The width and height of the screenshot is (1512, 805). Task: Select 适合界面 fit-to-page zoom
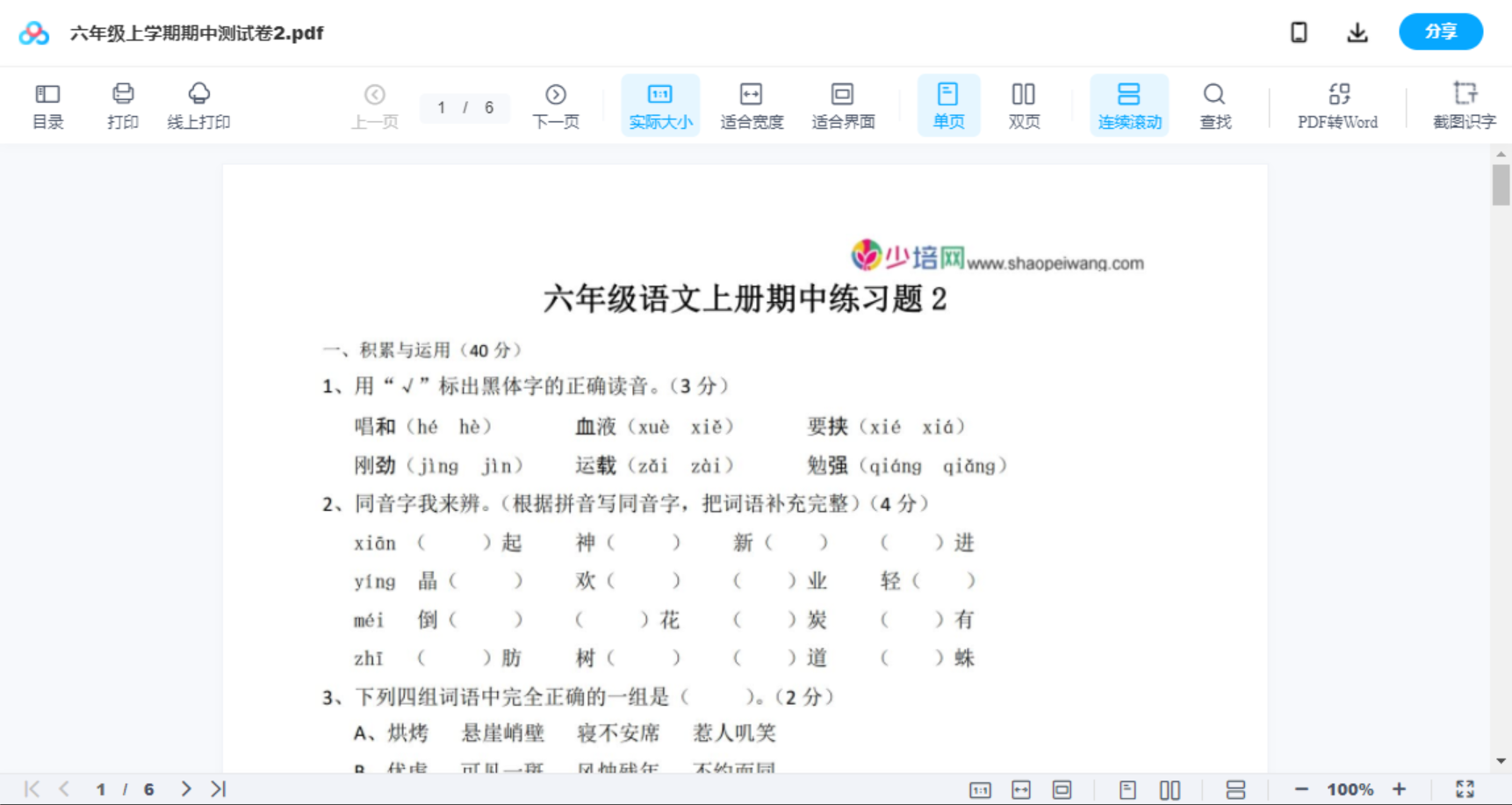pos(843,105)
